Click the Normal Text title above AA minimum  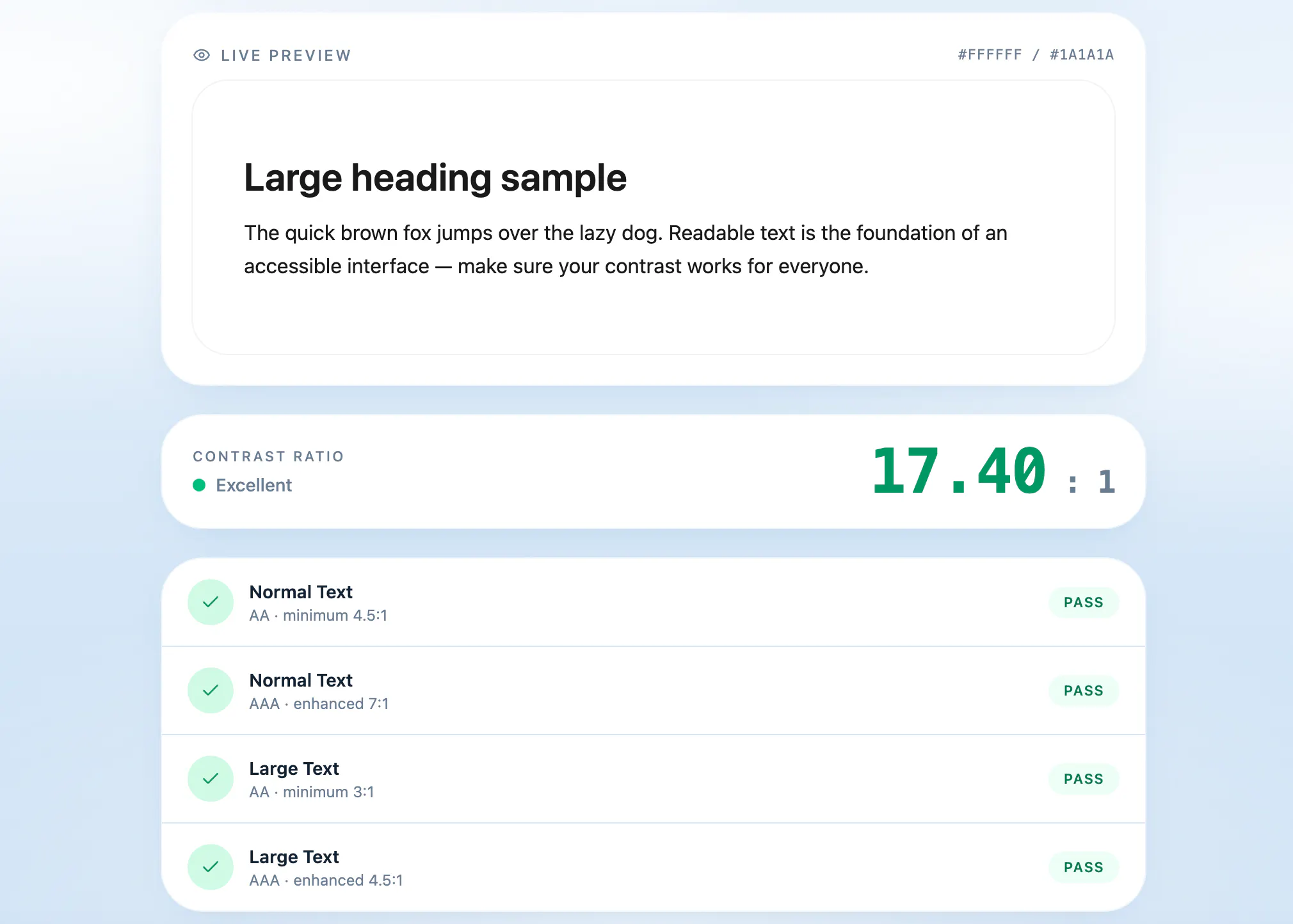[x=301, y=592]
